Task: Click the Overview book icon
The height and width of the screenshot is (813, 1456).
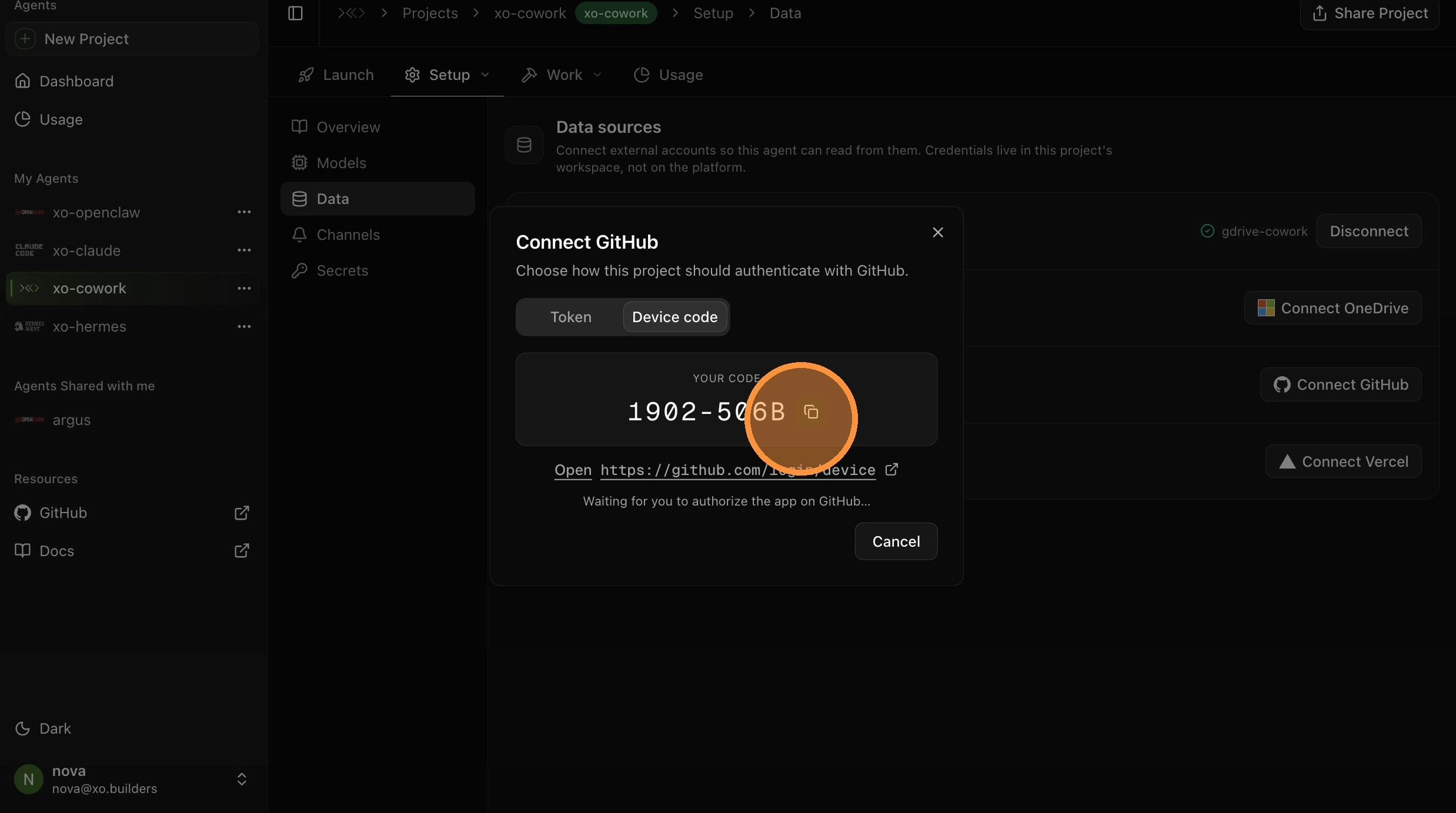Action: coord(299,126)
